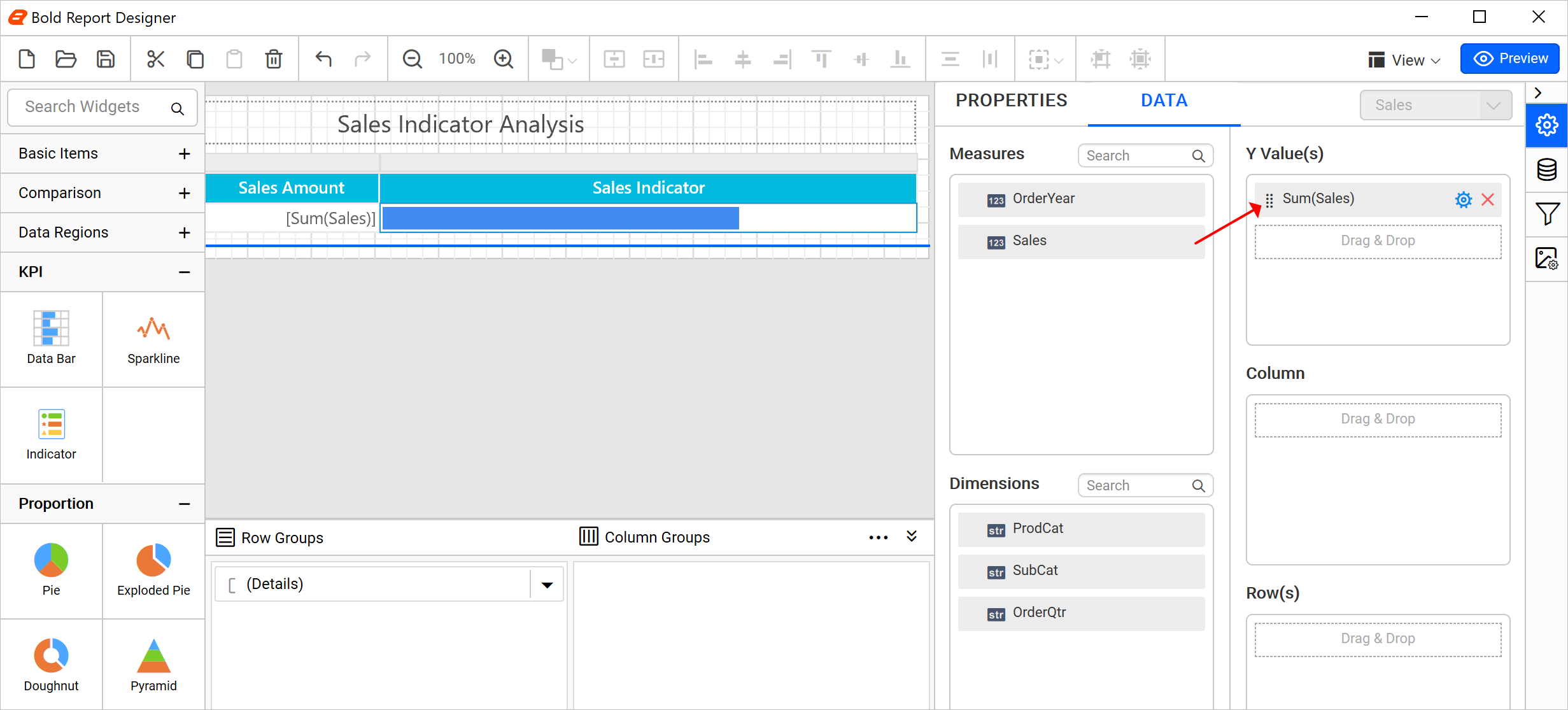Zoom out with the minus magnifier
This screenshot has width=1568, height=710.
coord(413,59)
